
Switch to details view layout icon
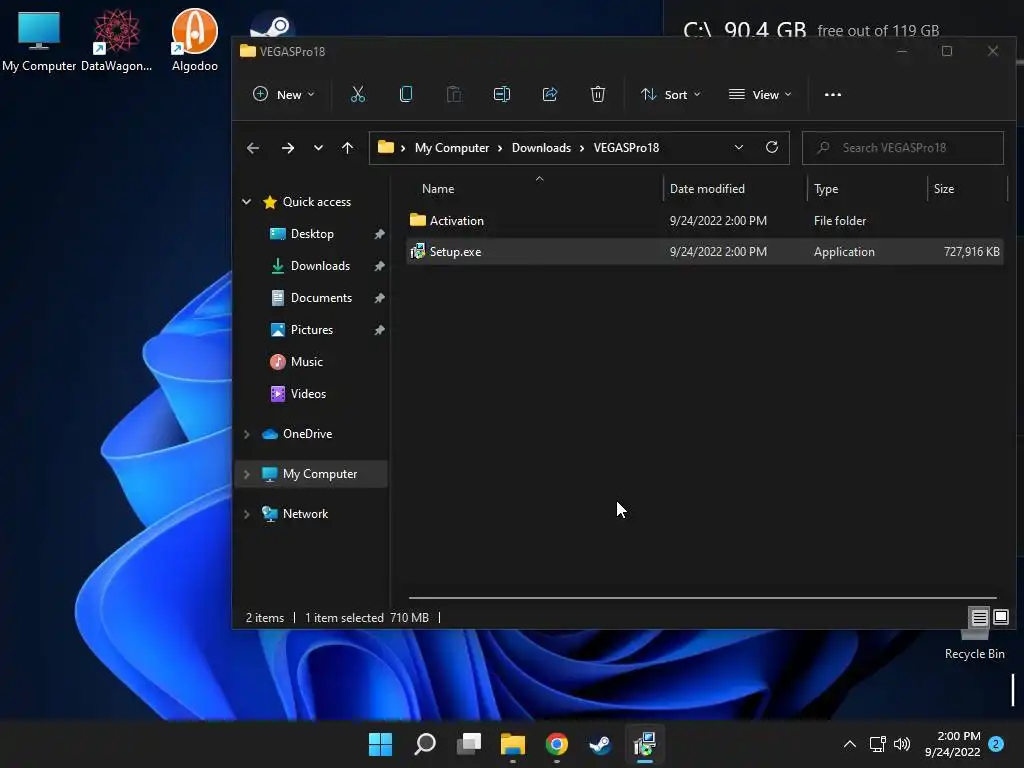tap(979, 617)
